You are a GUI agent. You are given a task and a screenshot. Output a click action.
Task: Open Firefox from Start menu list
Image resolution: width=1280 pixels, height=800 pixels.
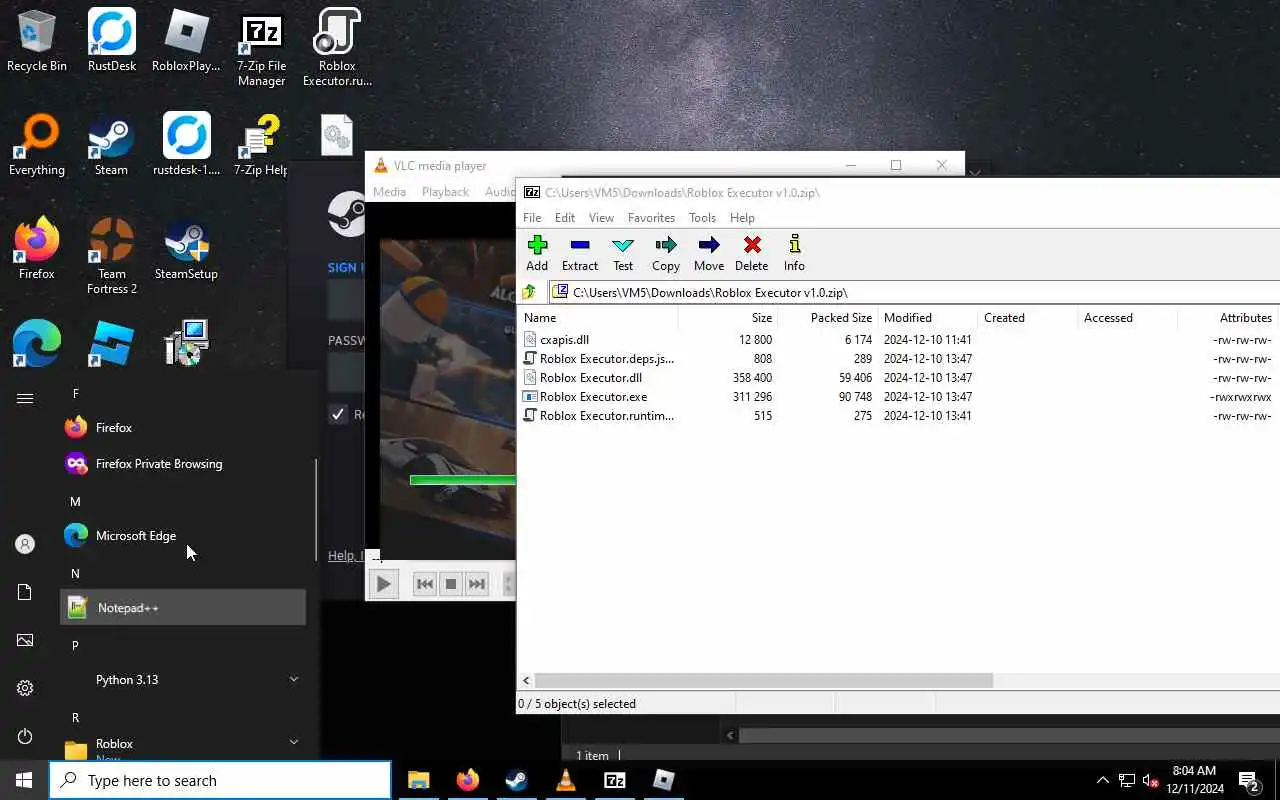click(x=182, y=428)
